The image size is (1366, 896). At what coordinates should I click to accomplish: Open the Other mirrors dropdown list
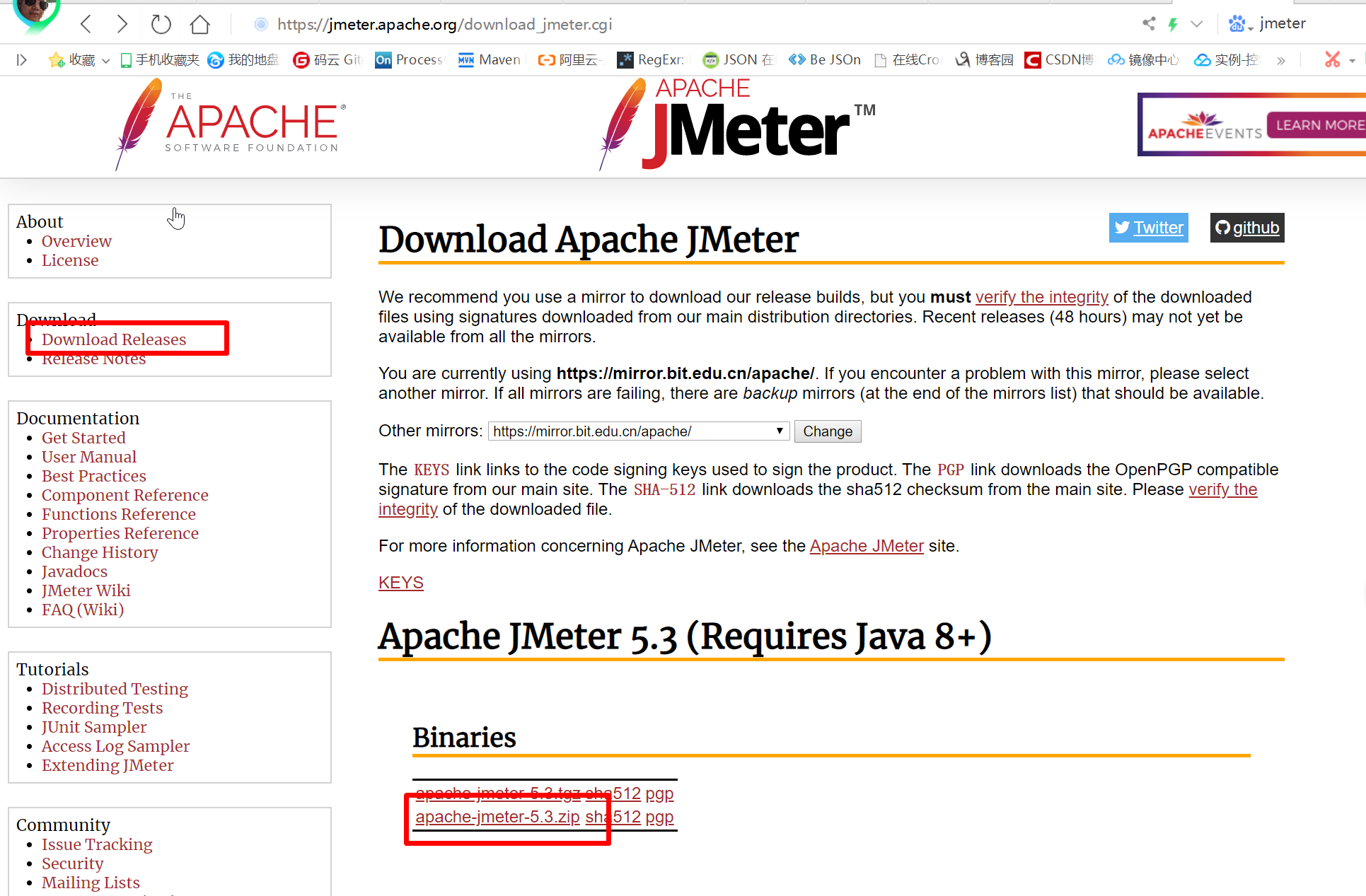pyautogui.click(x=638, y=431)
